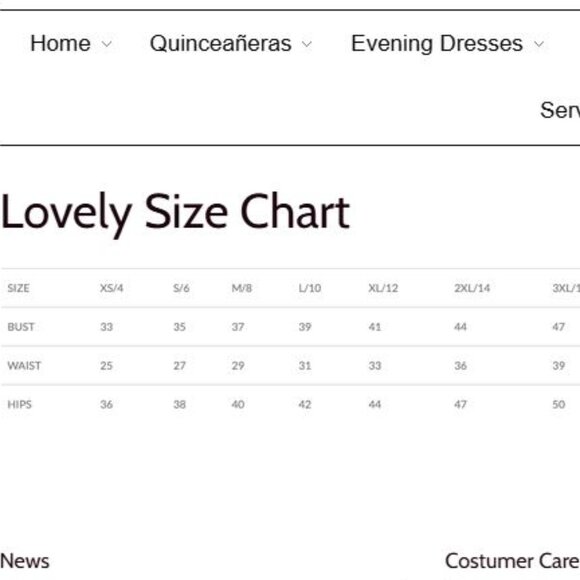Viewport: 580px width, 580px height.
Task: Click the XL/12 column header
Action: 383,288
